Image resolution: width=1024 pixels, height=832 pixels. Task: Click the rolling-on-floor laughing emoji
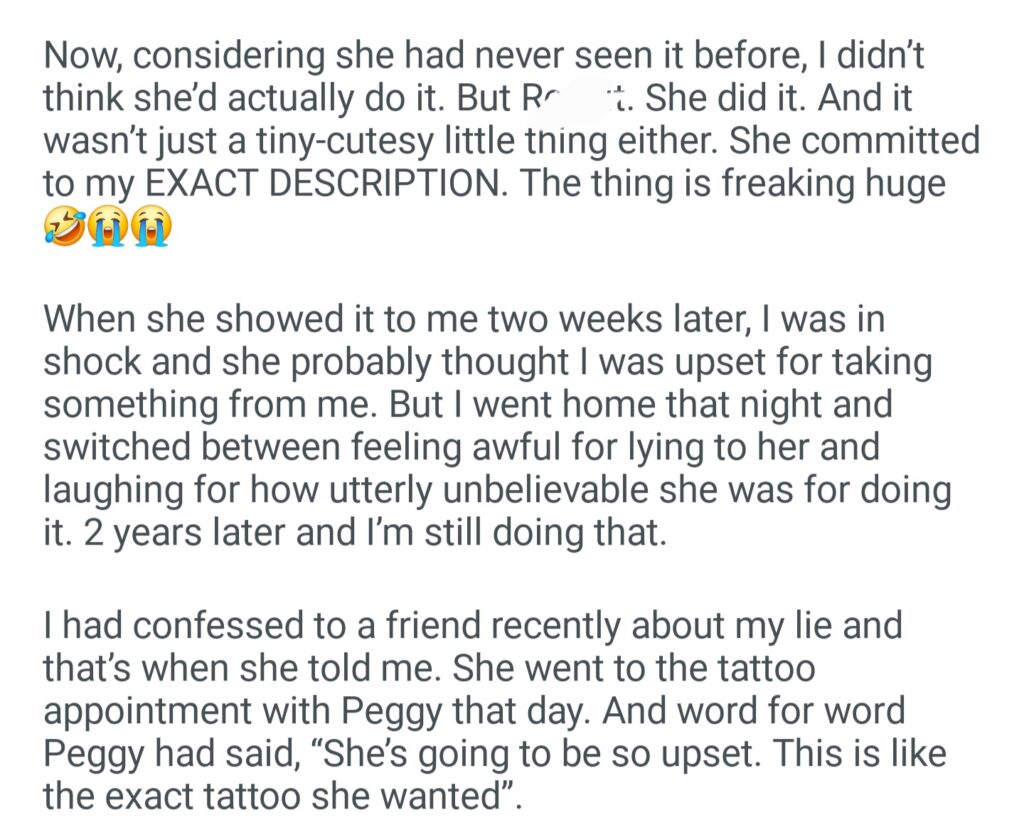pyautogui.click(x=62, y=228)
